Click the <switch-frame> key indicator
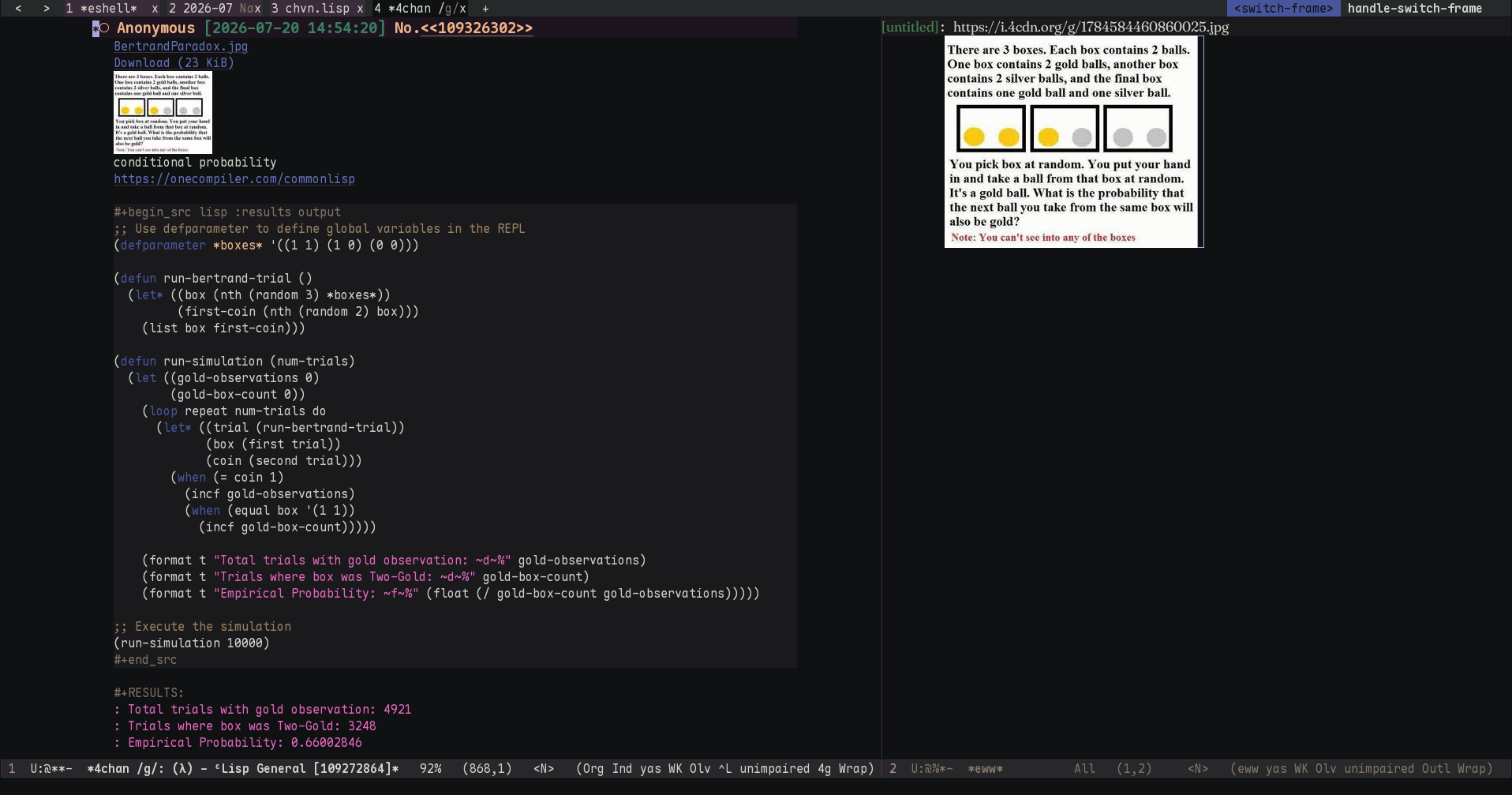 (x=1283, y=9)
